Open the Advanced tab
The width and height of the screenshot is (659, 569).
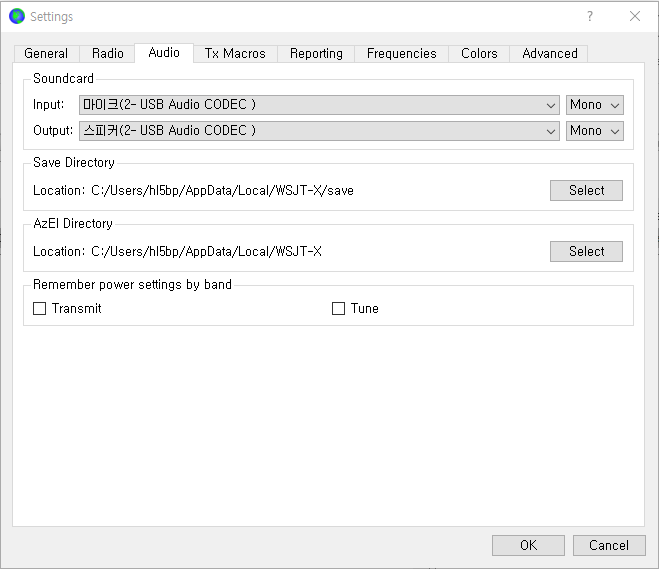click(x=550, y=54)
